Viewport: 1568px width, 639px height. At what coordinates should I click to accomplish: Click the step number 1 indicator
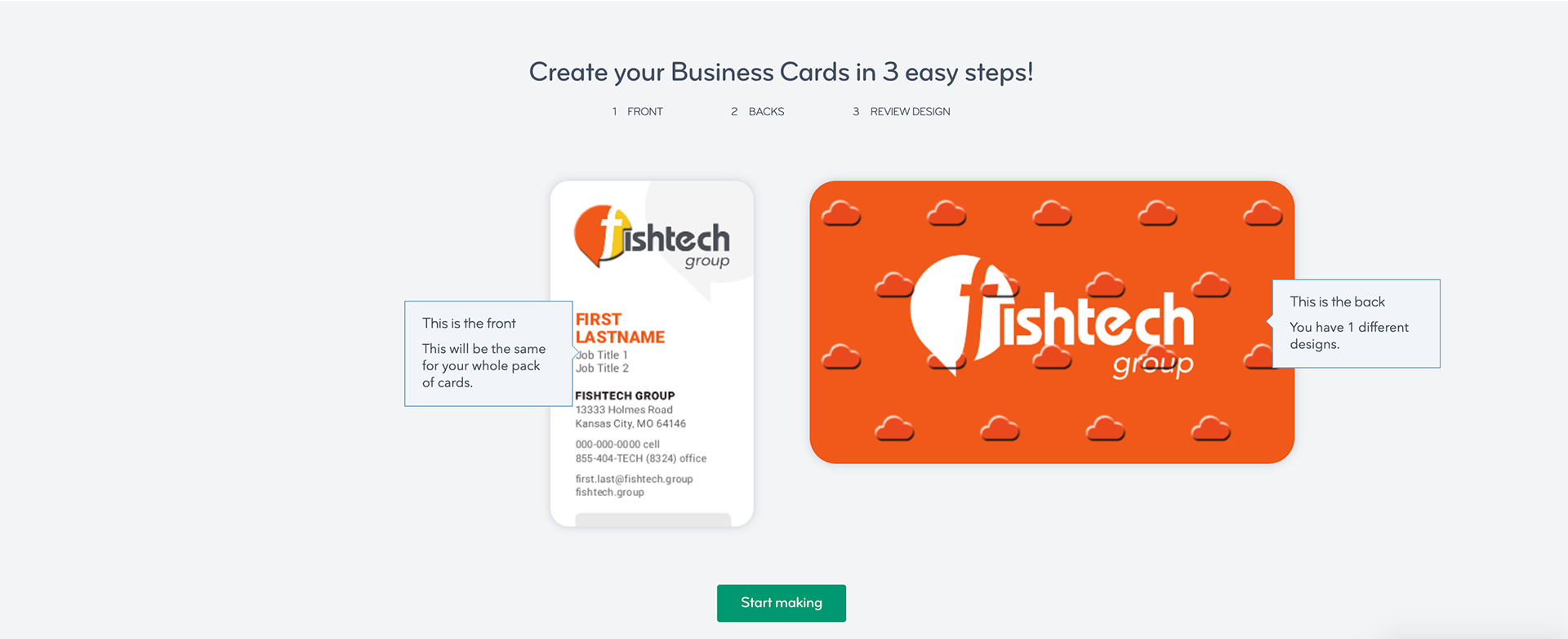[614, 112]
